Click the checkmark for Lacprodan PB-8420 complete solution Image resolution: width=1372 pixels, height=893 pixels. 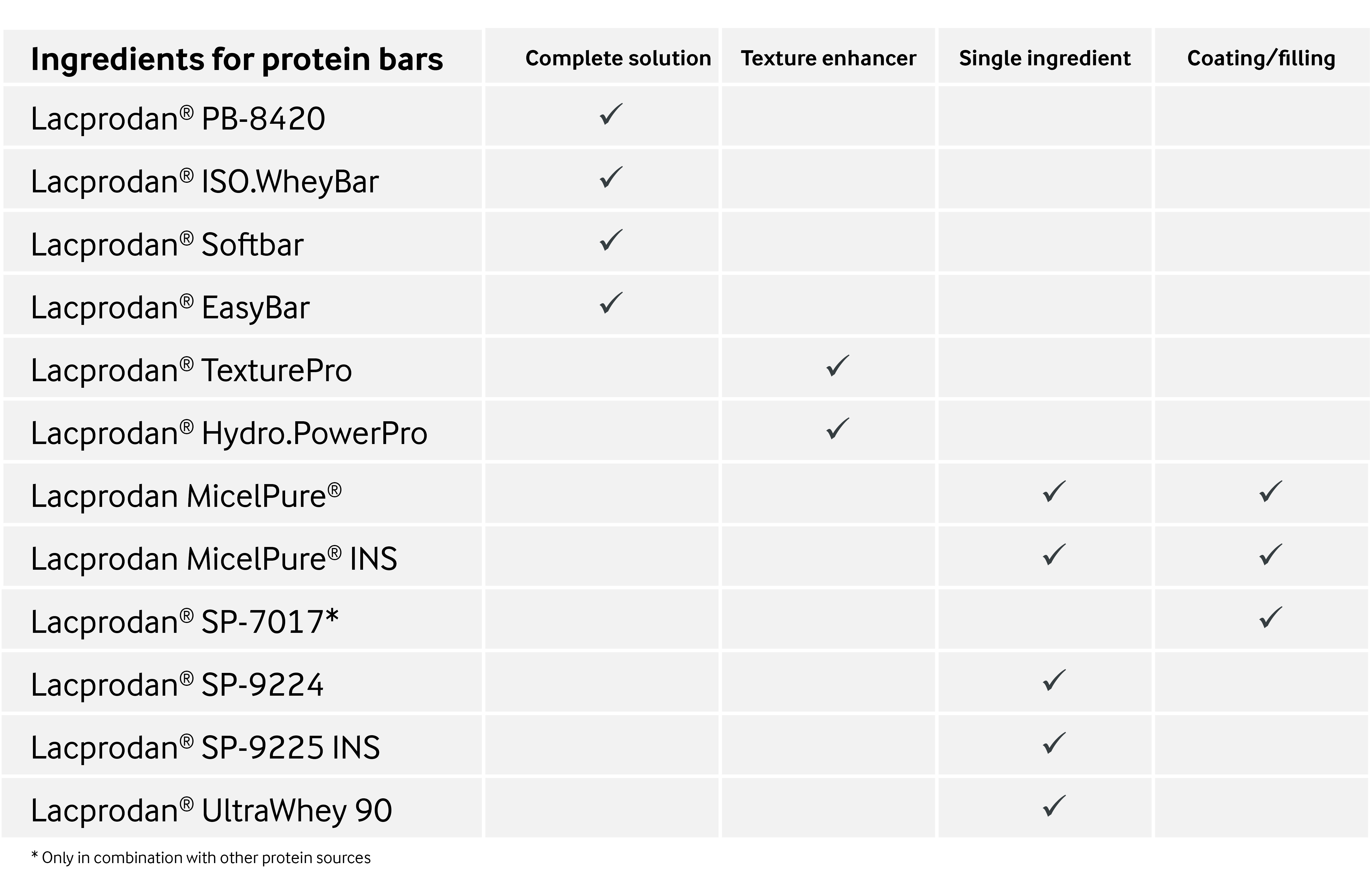pyautogui.click(x=611, y=115)
